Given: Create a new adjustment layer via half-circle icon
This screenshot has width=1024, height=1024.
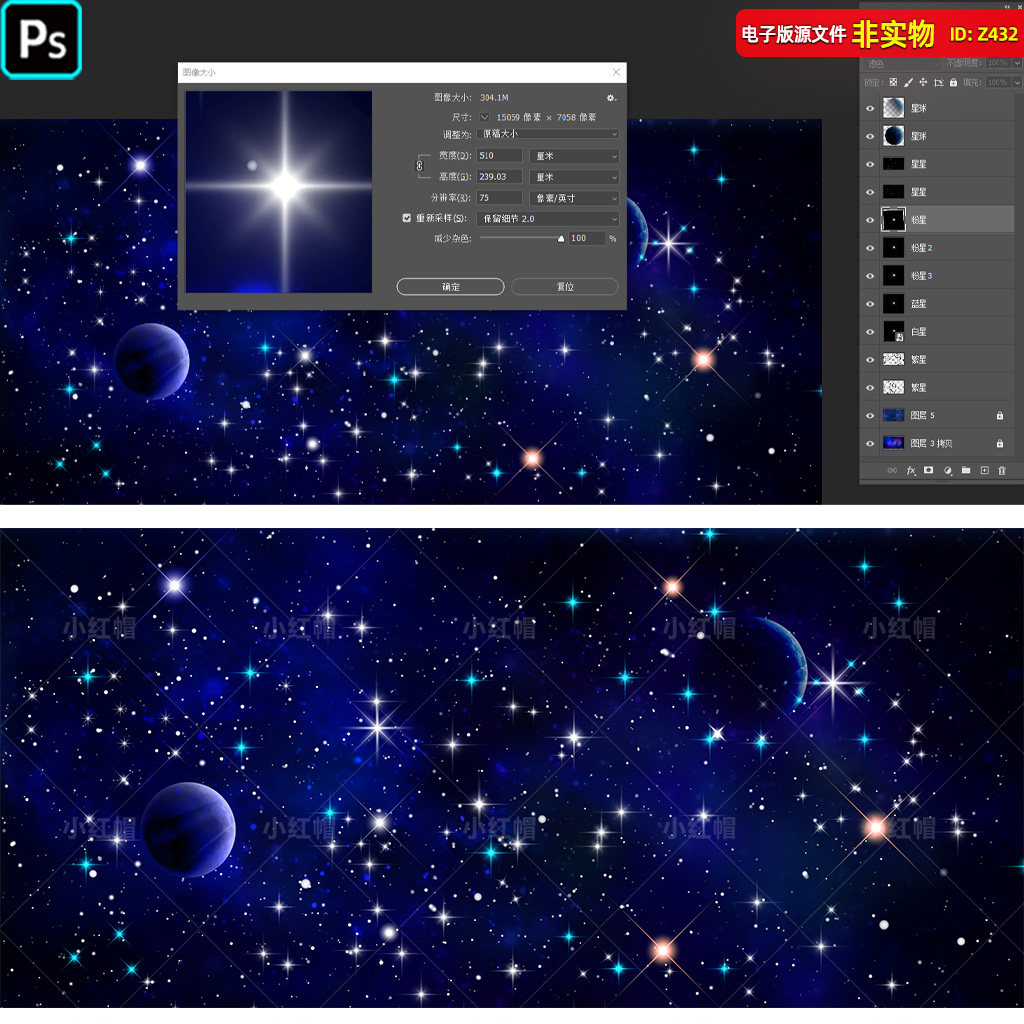Looking at the screenshot, I should (x=948, y=470).
